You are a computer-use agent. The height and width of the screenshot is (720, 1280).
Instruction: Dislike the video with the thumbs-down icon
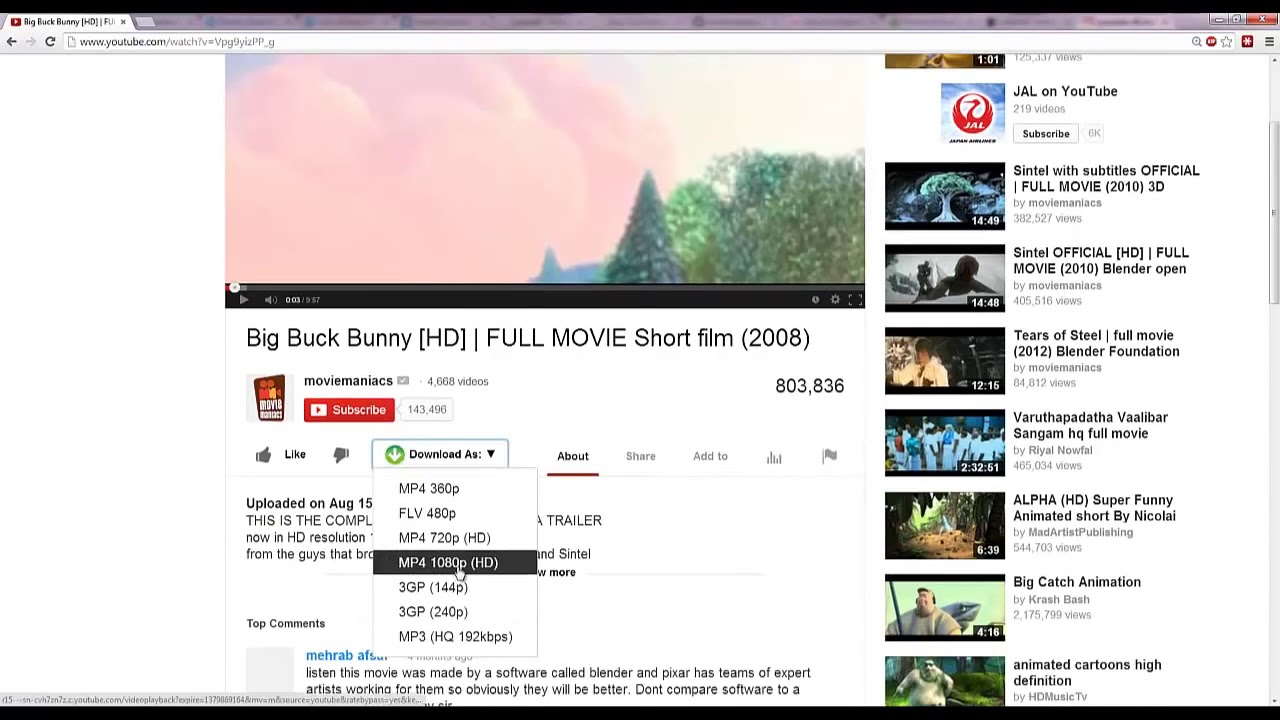tap(341, 455)
